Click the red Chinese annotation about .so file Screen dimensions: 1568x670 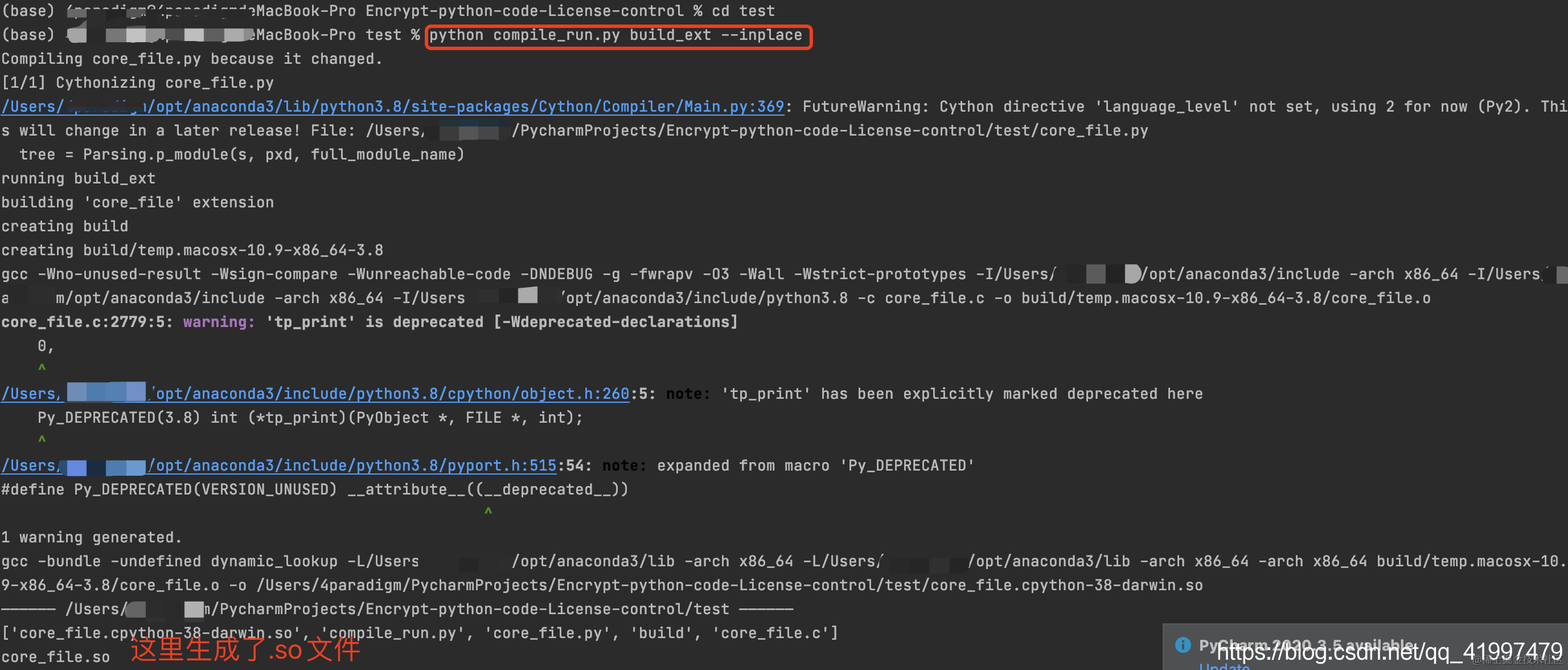245,649
